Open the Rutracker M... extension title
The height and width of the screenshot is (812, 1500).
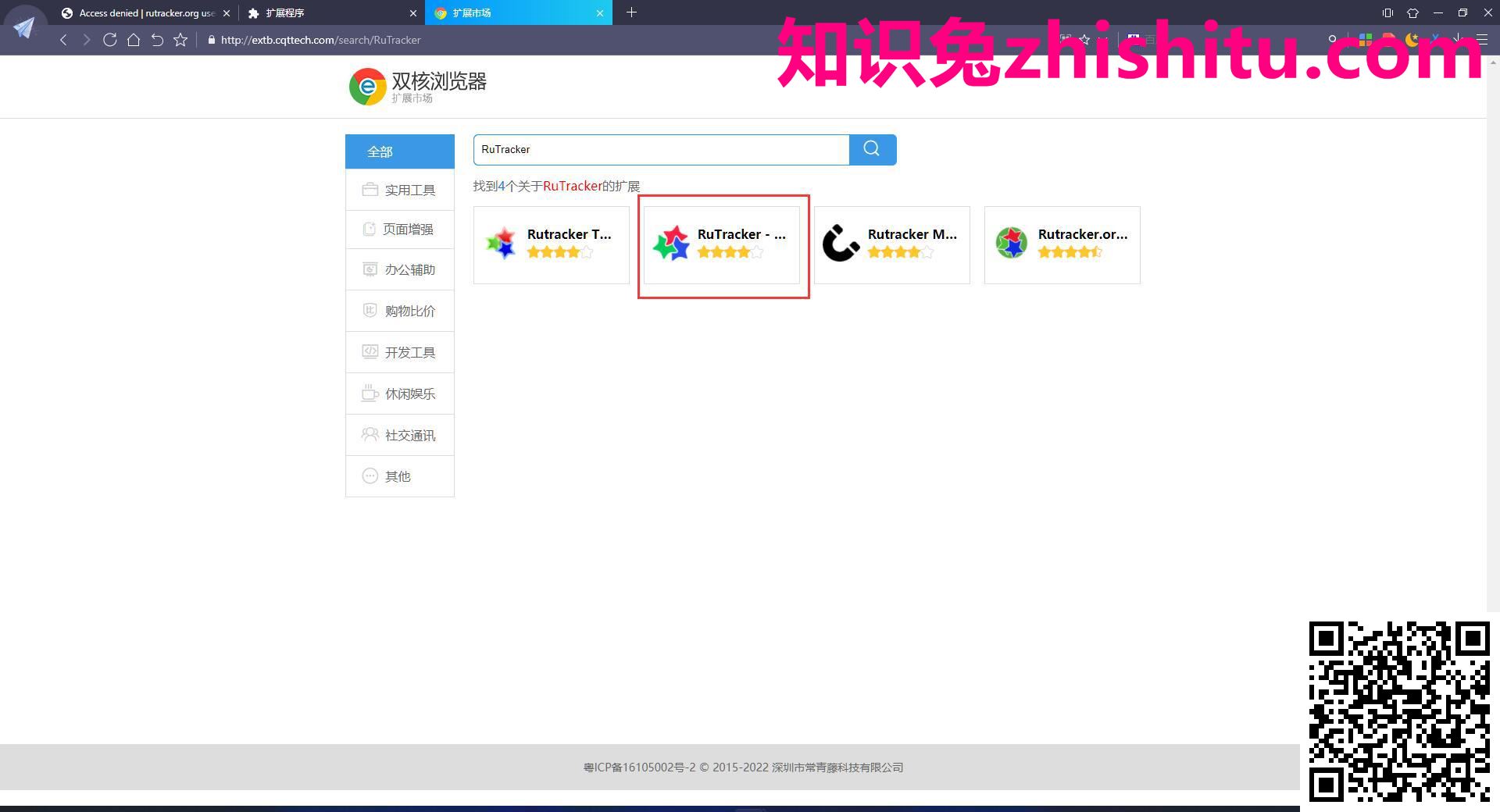pyautogui.click(x=912, y=234)
